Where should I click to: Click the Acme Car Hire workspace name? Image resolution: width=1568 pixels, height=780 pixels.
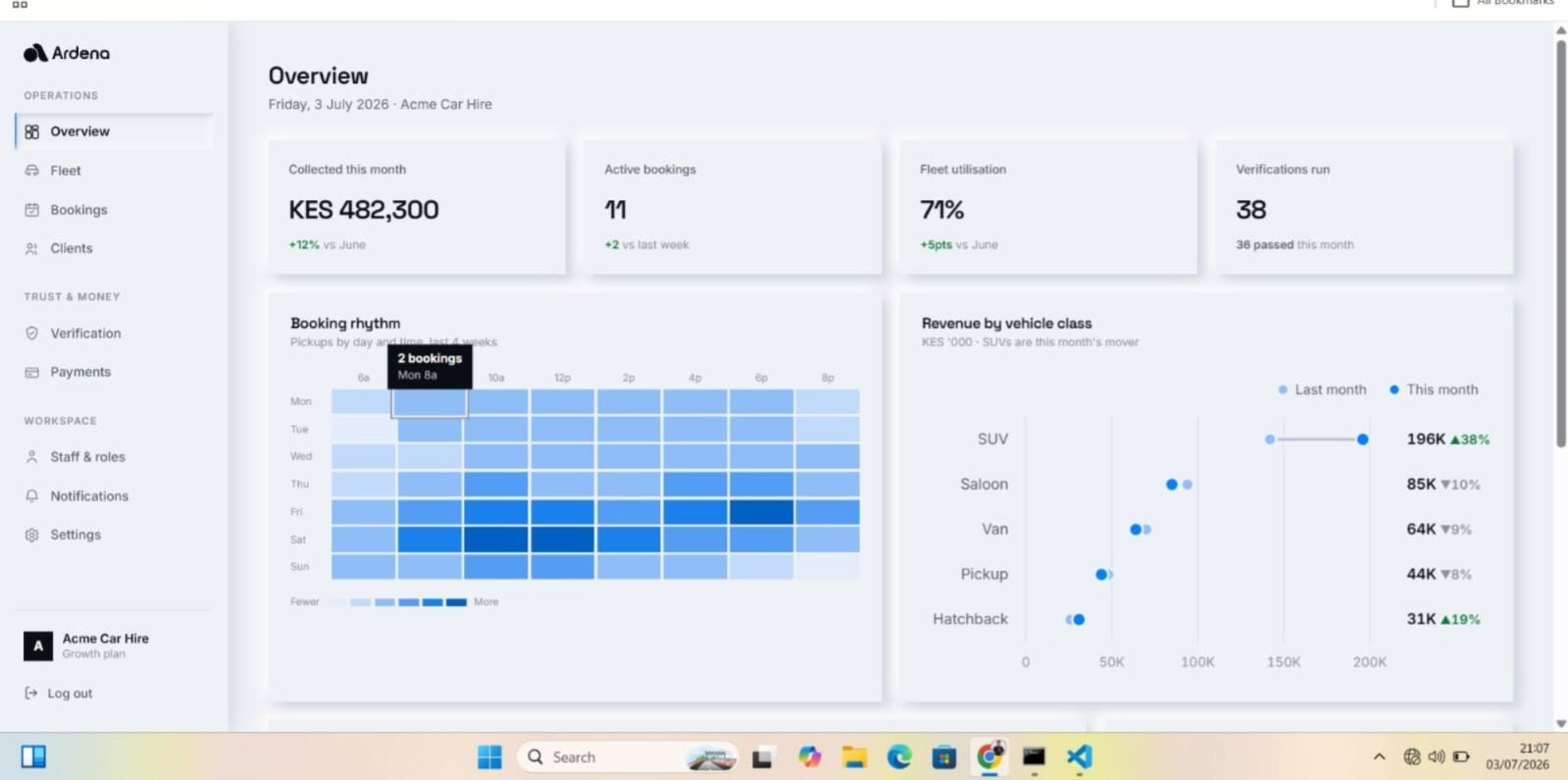point(106,639)
